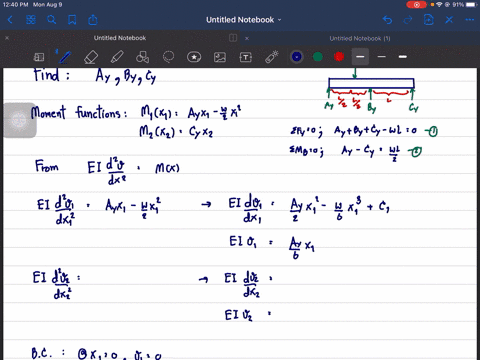Viewport: 480px width, 360px height.
Task: Close the Untitled Notebook (1) tab
Action: (x=247, y=38)
